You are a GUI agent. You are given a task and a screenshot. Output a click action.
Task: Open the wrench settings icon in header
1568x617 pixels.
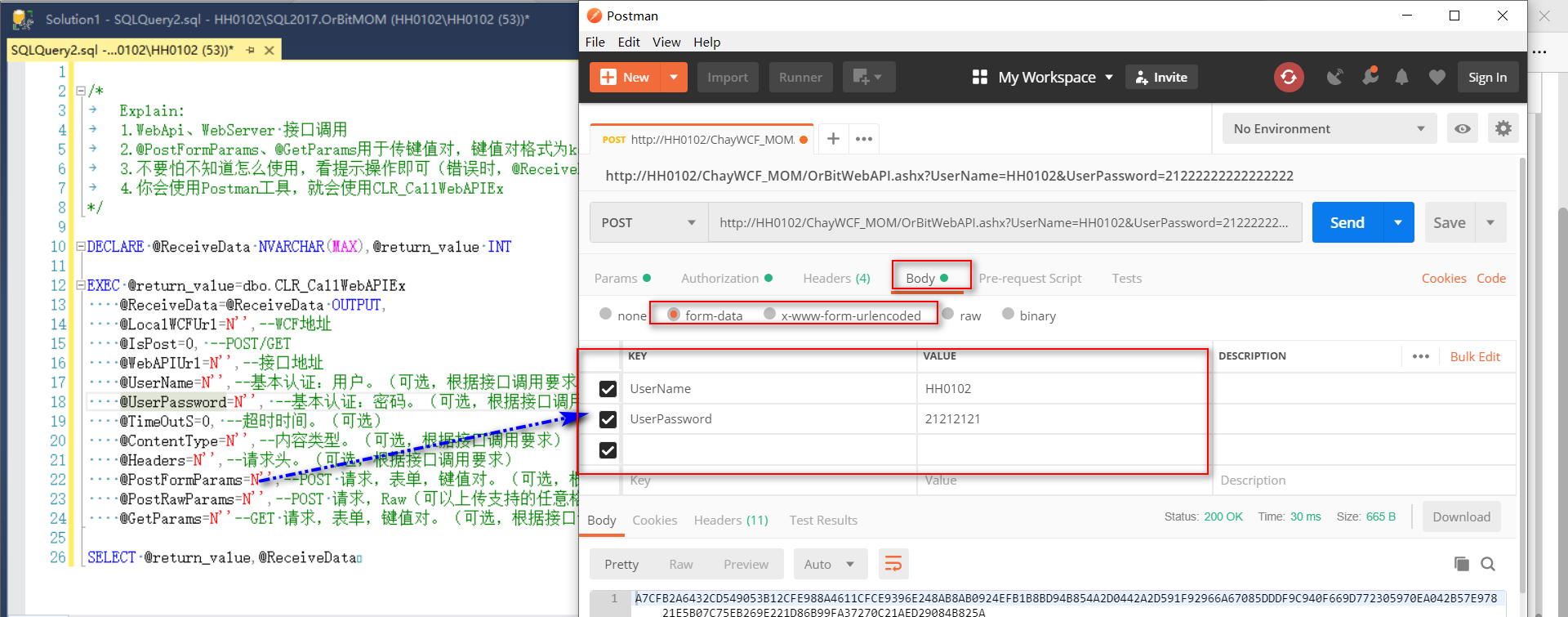click(x=1370, y=76)
